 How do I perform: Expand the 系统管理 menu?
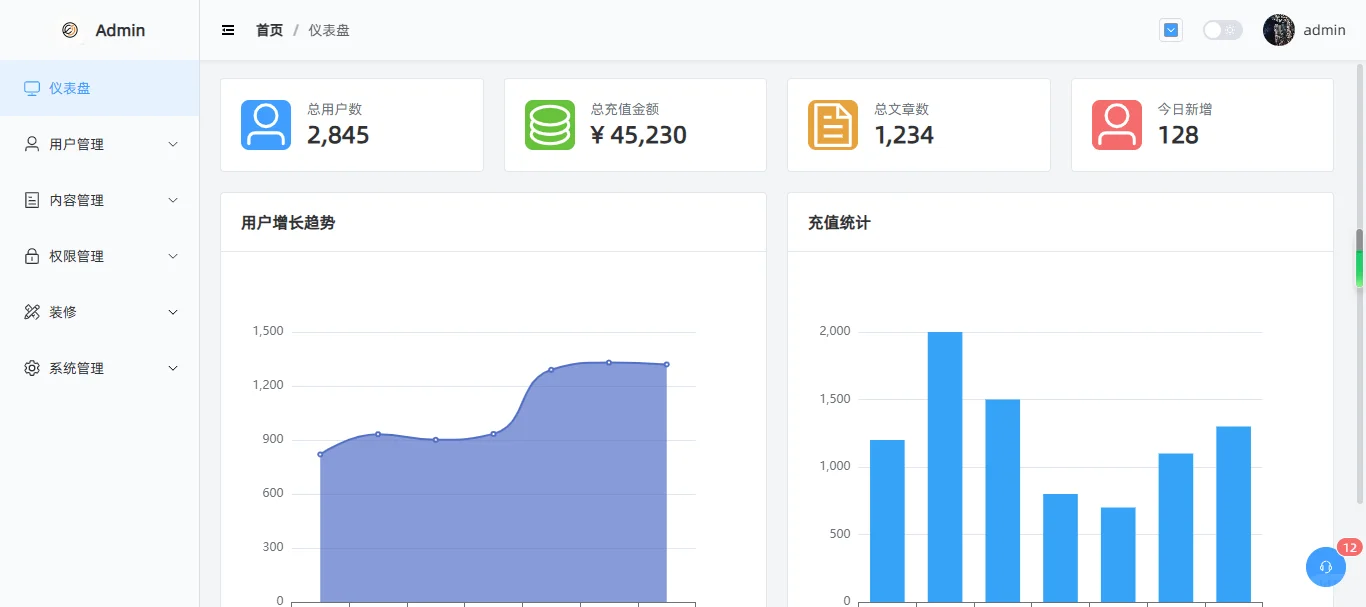[75, 367]
